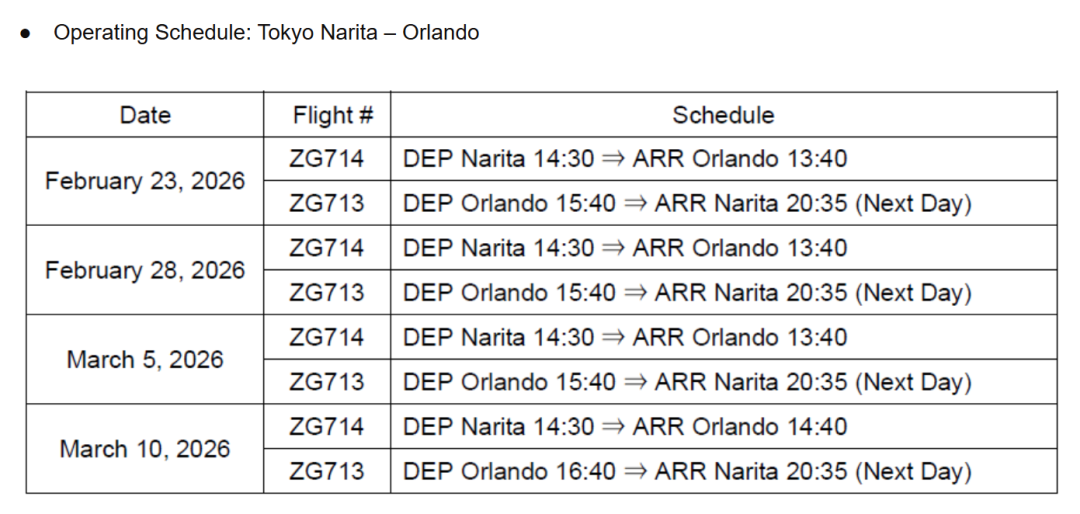1080x514 pixels.
Task: Click ZG713 in the March 10 row
Action: (326, 471)
